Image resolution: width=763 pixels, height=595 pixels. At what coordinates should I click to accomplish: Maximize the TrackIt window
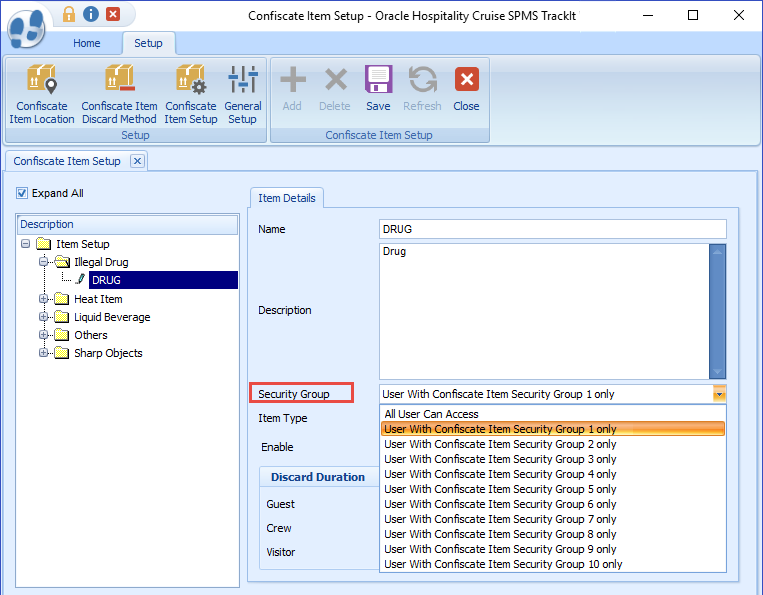pyautogui.click(x=693, y=16)
